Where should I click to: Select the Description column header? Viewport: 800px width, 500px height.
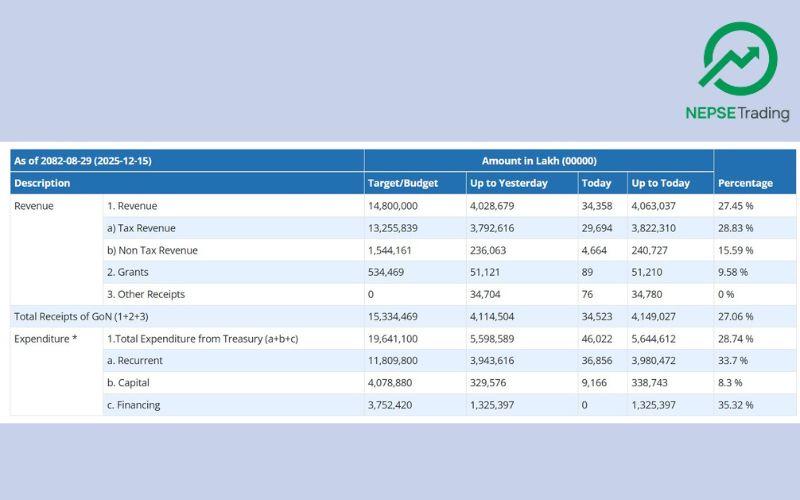pyautogui.click(x=42, y=183)
